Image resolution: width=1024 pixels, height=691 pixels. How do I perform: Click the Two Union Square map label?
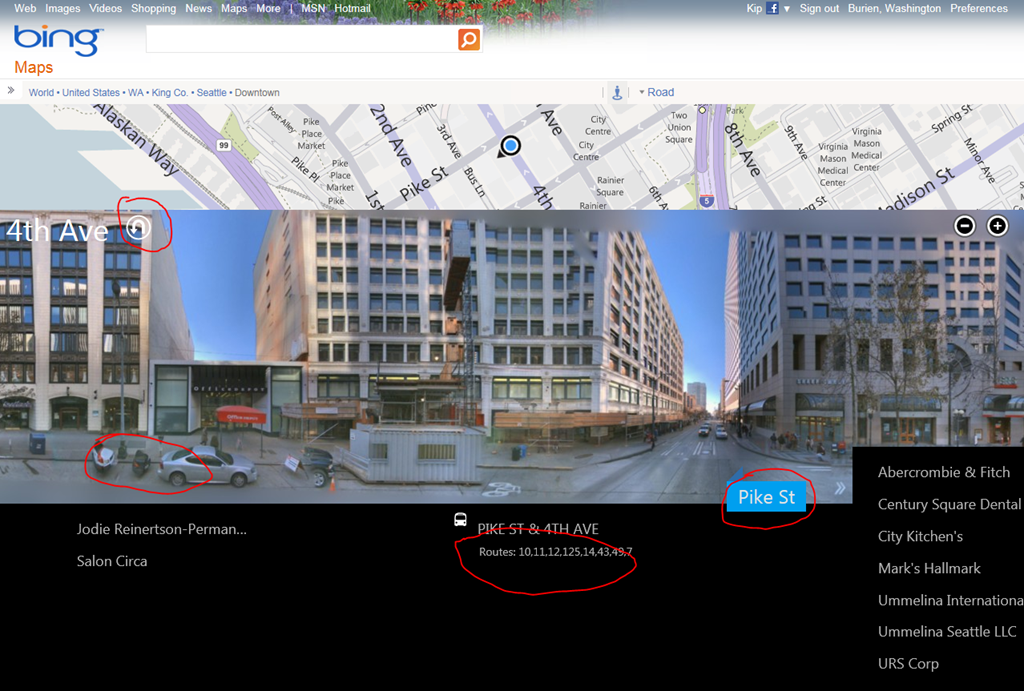click(679, 127)
